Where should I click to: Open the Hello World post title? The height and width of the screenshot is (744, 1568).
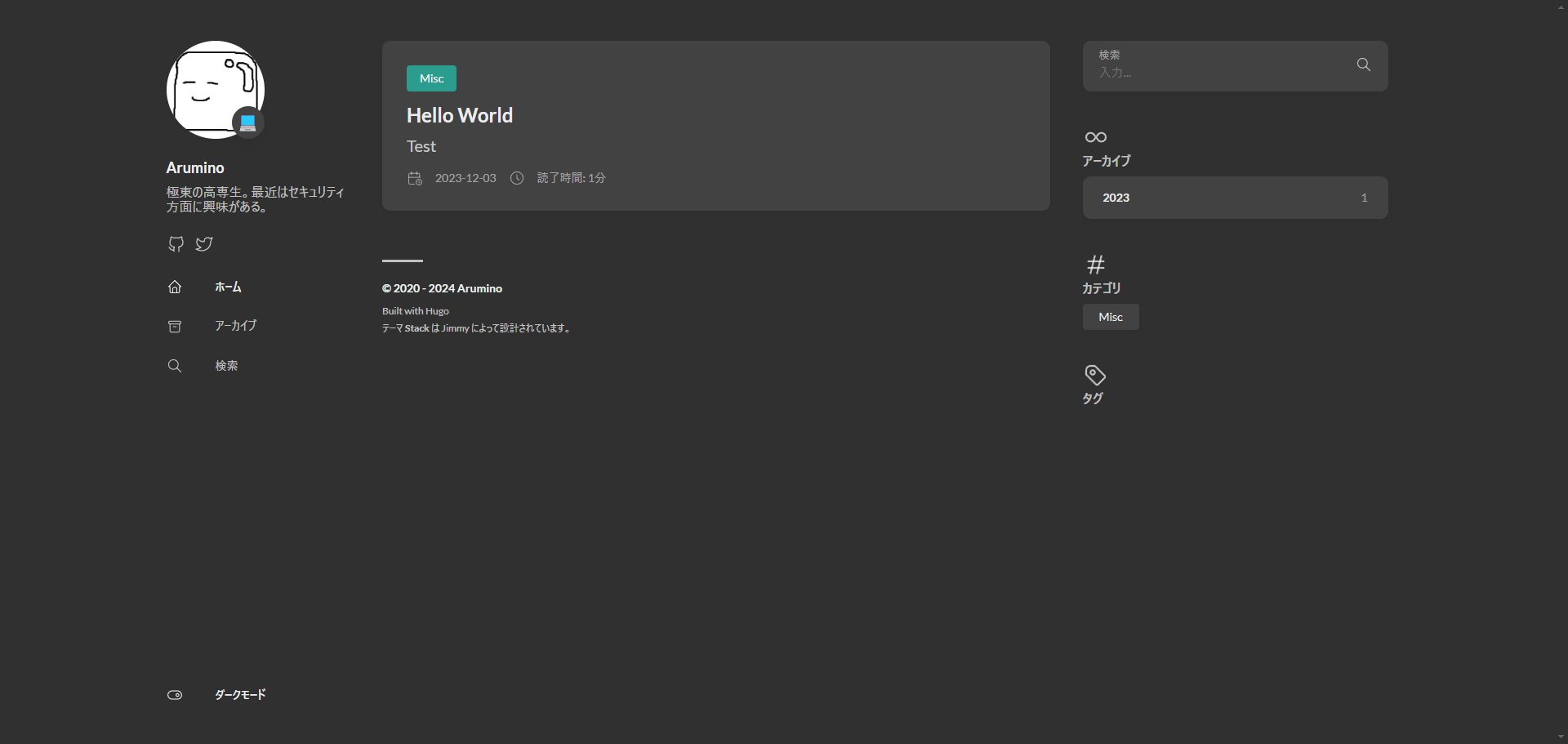point(460,115)
